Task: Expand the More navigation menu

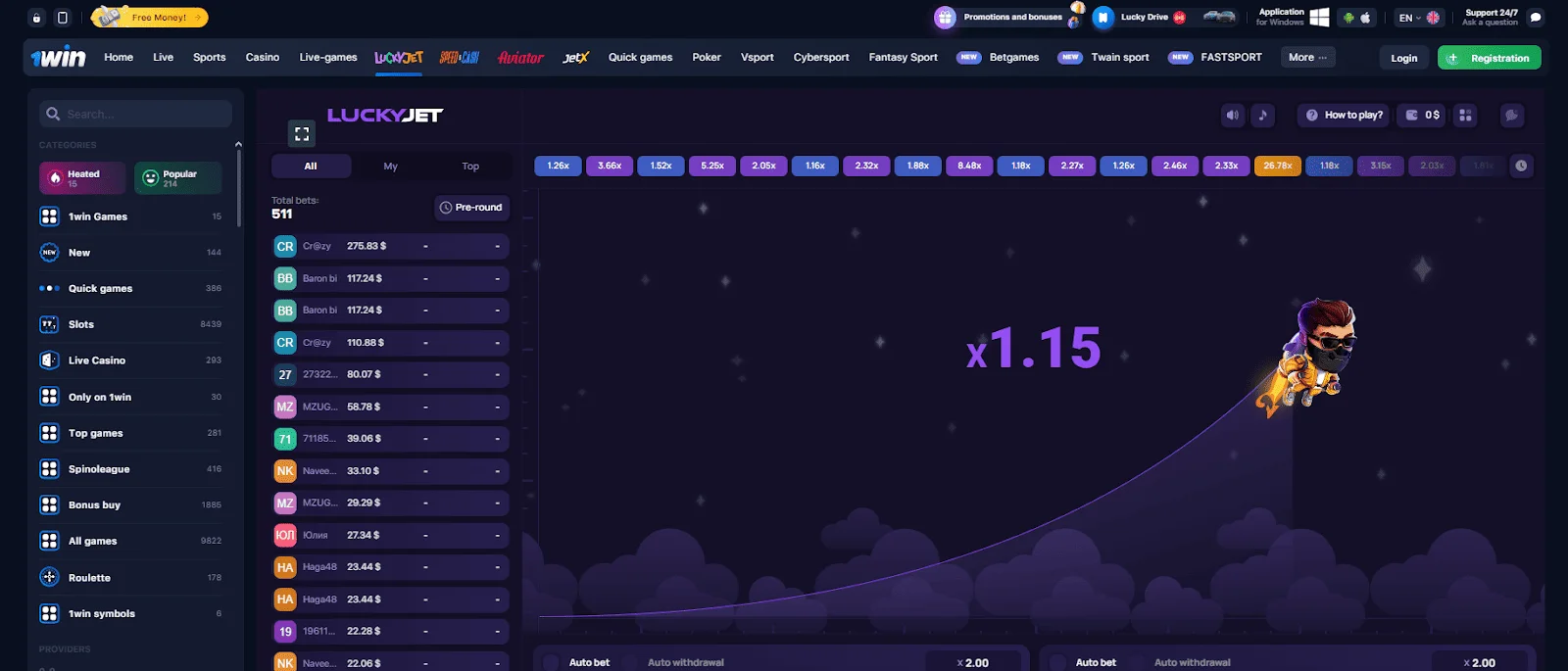Action: click(1307, 58)
